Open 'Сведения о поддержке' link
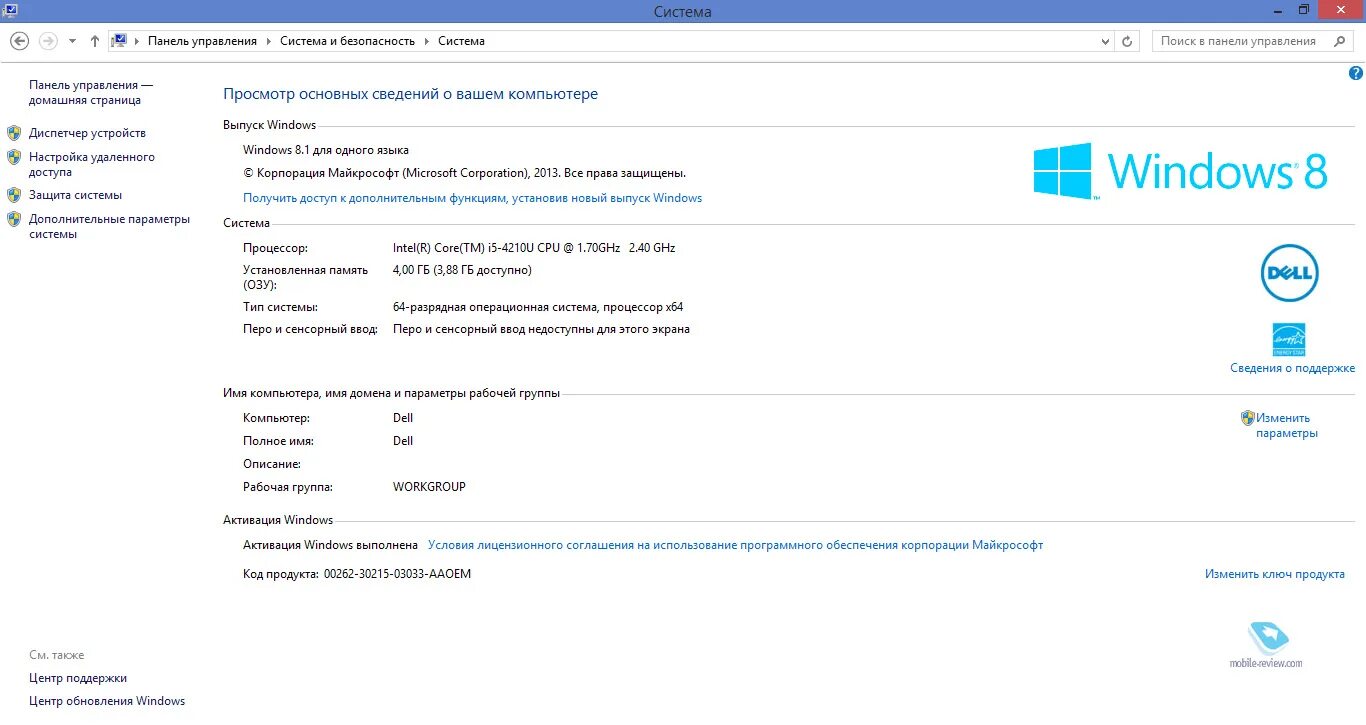 [x=1292, y=368]
